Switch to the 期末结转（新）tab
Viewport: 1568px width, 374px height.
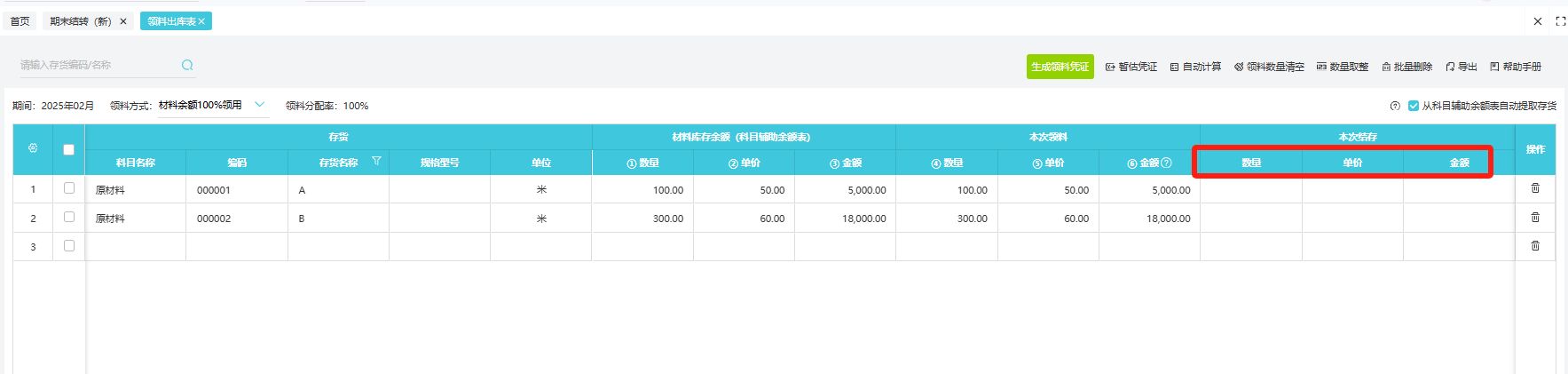click(x=80, y=21)
